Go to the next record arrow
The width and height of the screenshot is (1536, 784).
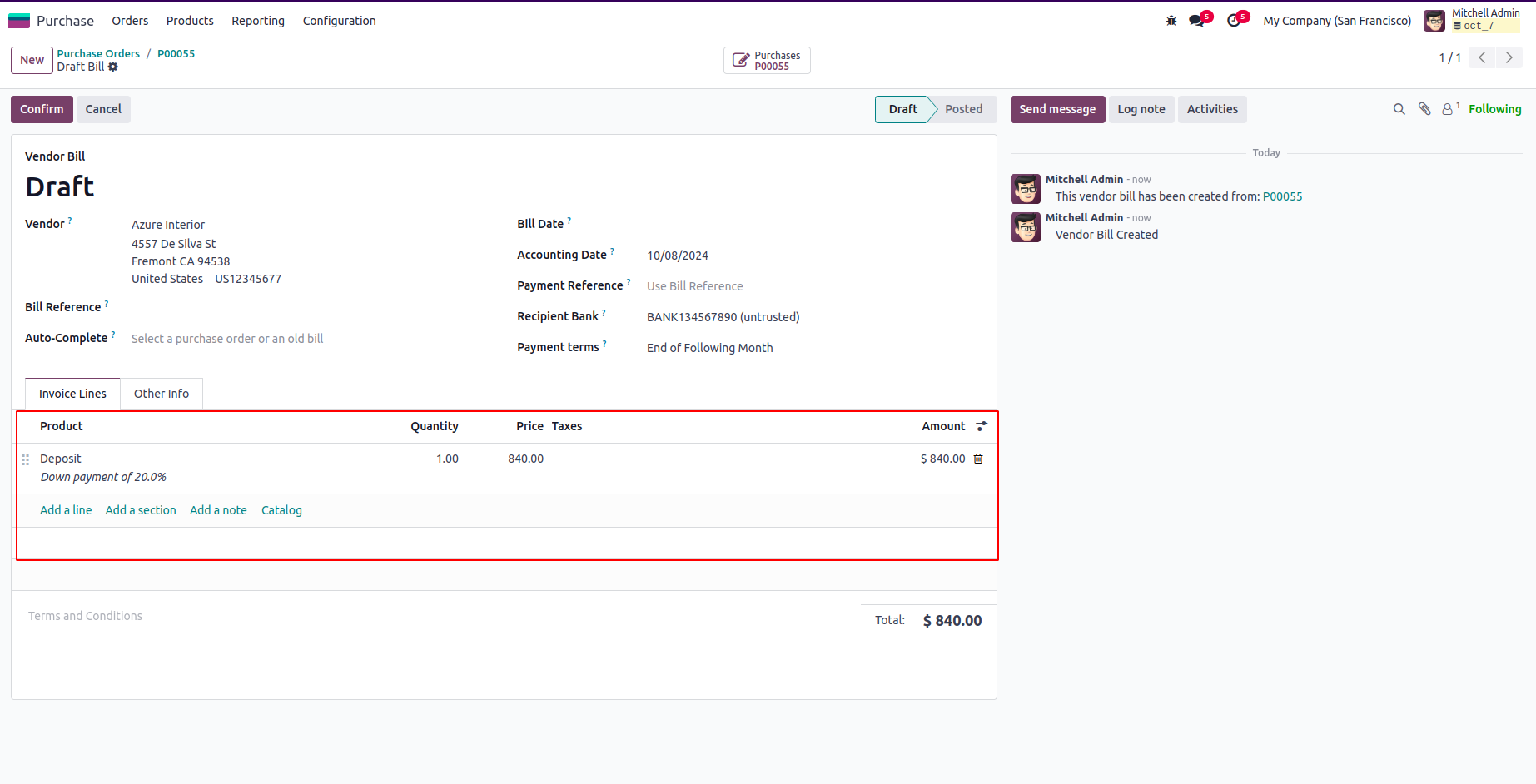coord(1509,57)
